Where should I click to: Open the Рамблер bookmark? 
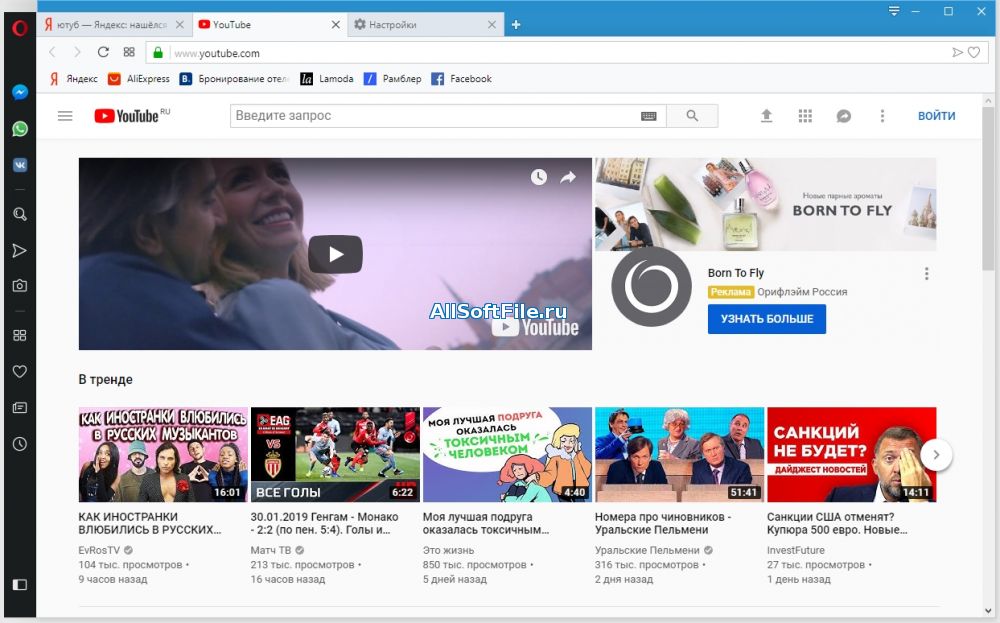point(392,78)
